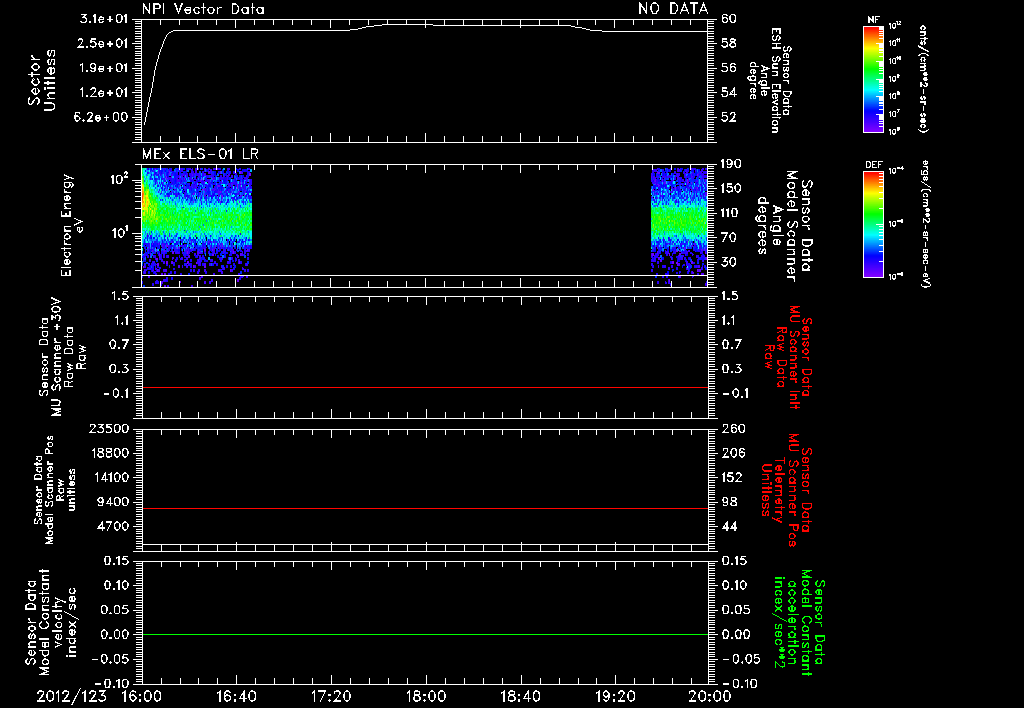
Task: Click the '206' telemetry tick value
Action: point(733,453)
